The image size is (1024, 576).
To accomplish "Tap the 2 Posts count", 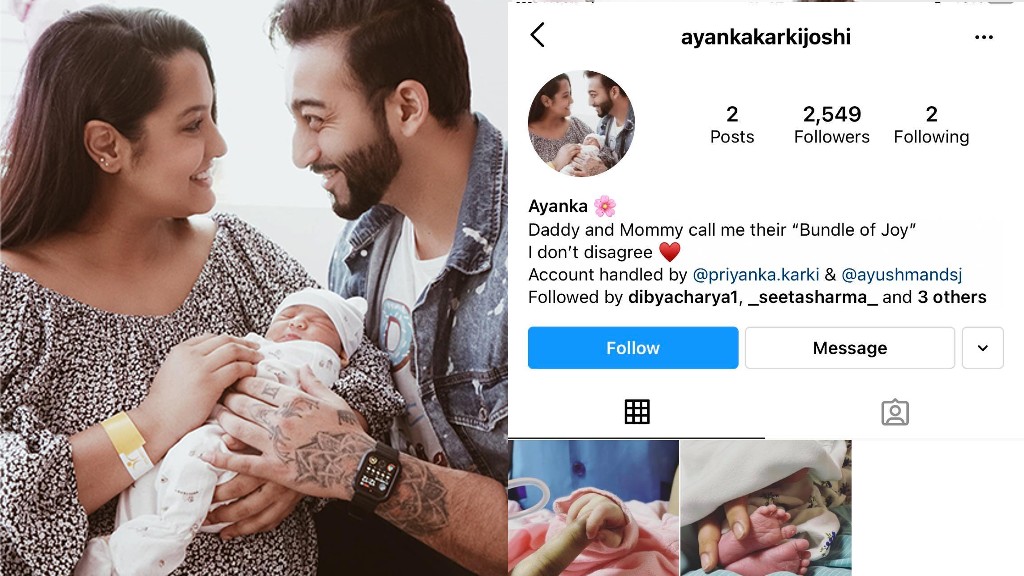I will point(732,125).
